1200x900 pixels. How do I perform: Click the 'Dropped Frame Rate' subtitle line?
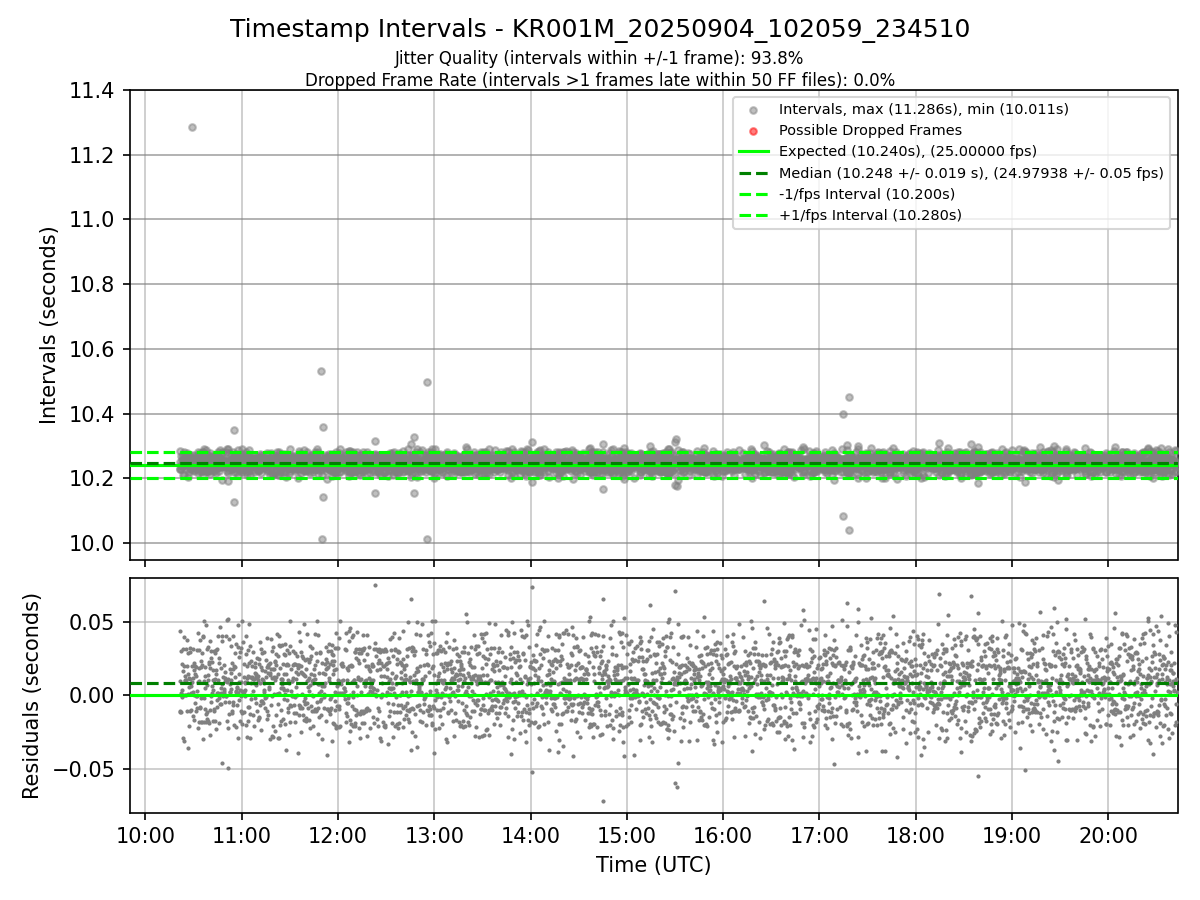[600, 79]
